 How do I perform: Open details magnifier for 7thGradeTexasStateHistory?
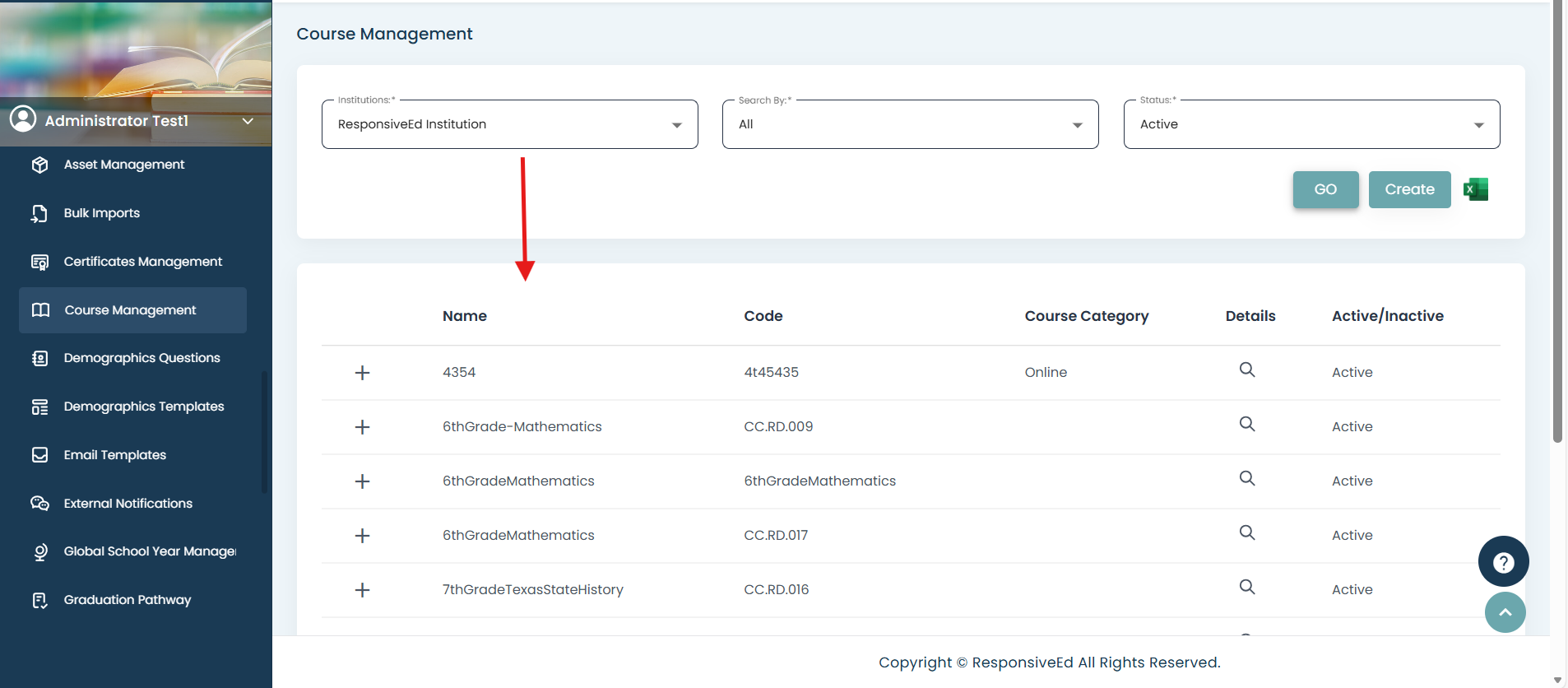click(x=1247, y=588)
